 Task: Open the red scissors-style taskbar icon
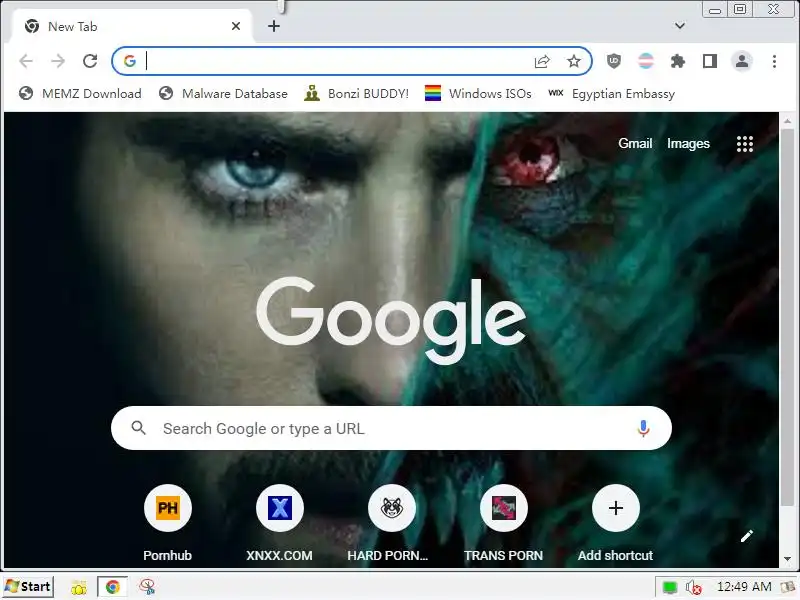147,587
